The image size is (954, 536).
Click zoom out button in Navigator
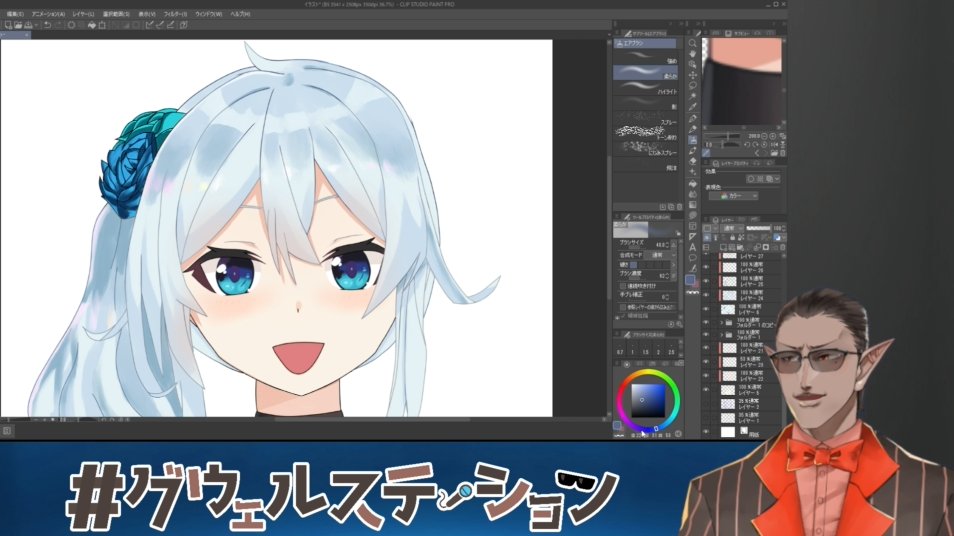point(765,136)
